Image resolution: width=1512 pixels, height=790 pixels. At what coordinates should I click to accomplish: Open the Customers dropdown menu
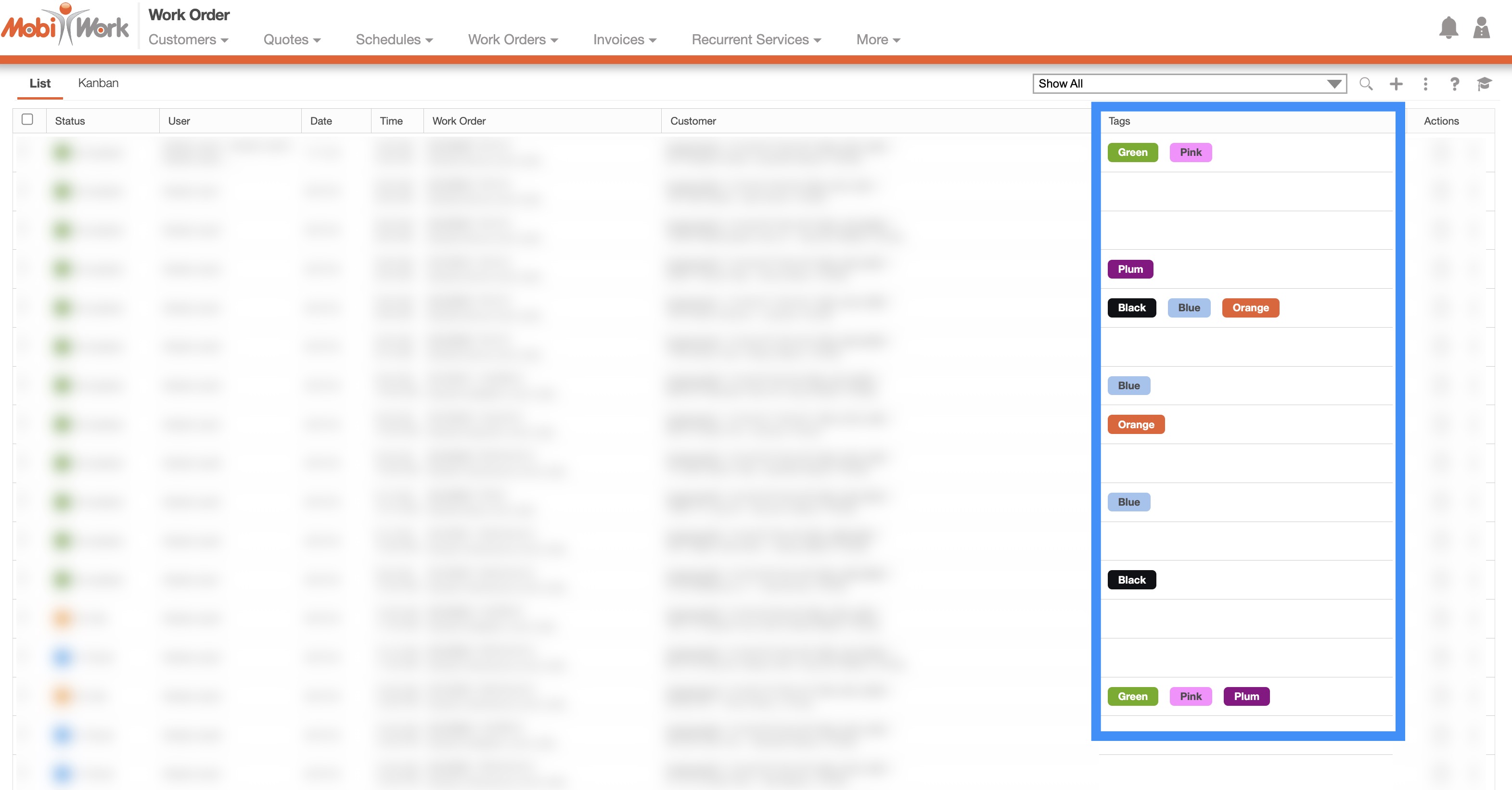(188, 40)
